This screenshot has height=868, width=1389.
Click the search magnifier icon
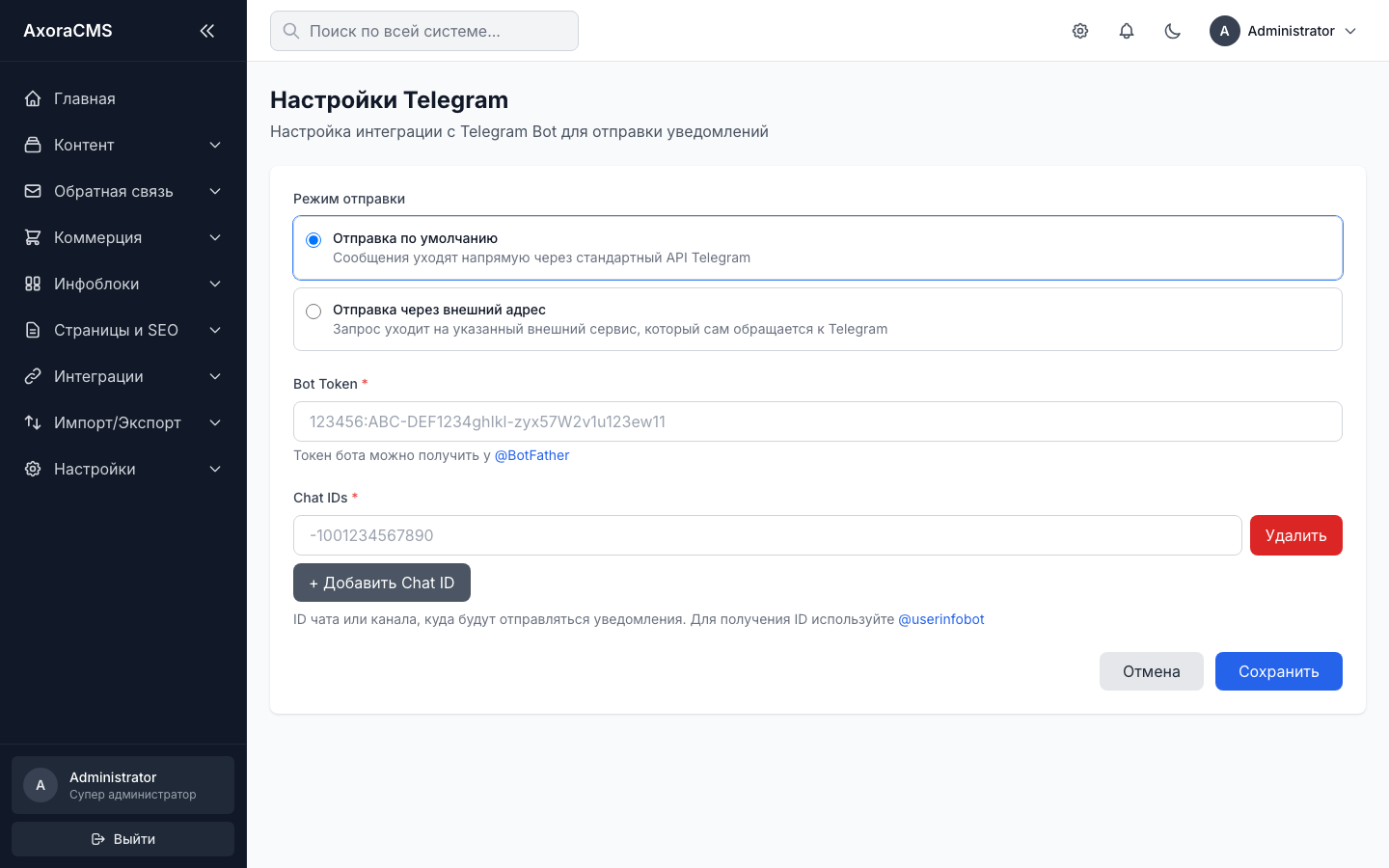point(290,31)
